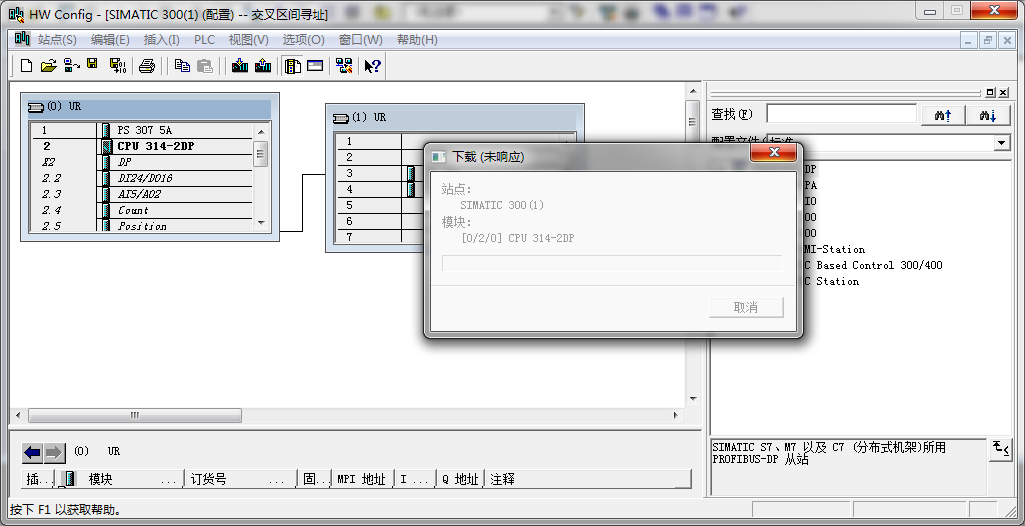Open the 配置文件 profile dropdown arrow

tap(1001, 142)
